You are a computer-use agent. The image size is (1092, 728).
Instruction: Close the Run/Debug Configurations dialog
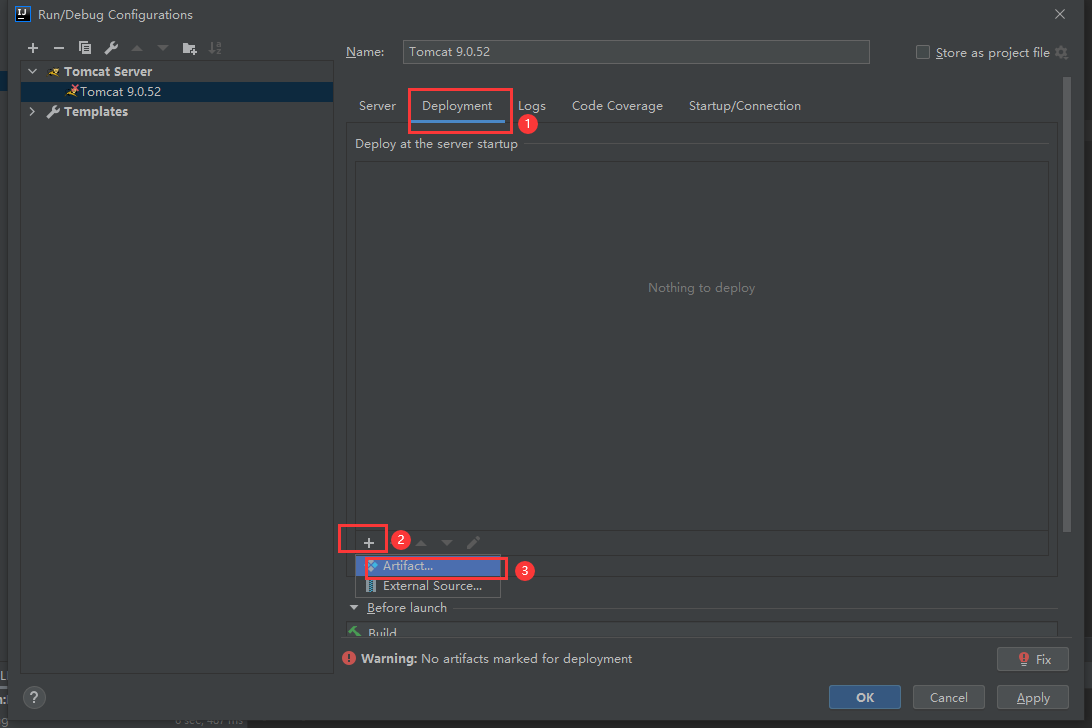click(1060, 14)
